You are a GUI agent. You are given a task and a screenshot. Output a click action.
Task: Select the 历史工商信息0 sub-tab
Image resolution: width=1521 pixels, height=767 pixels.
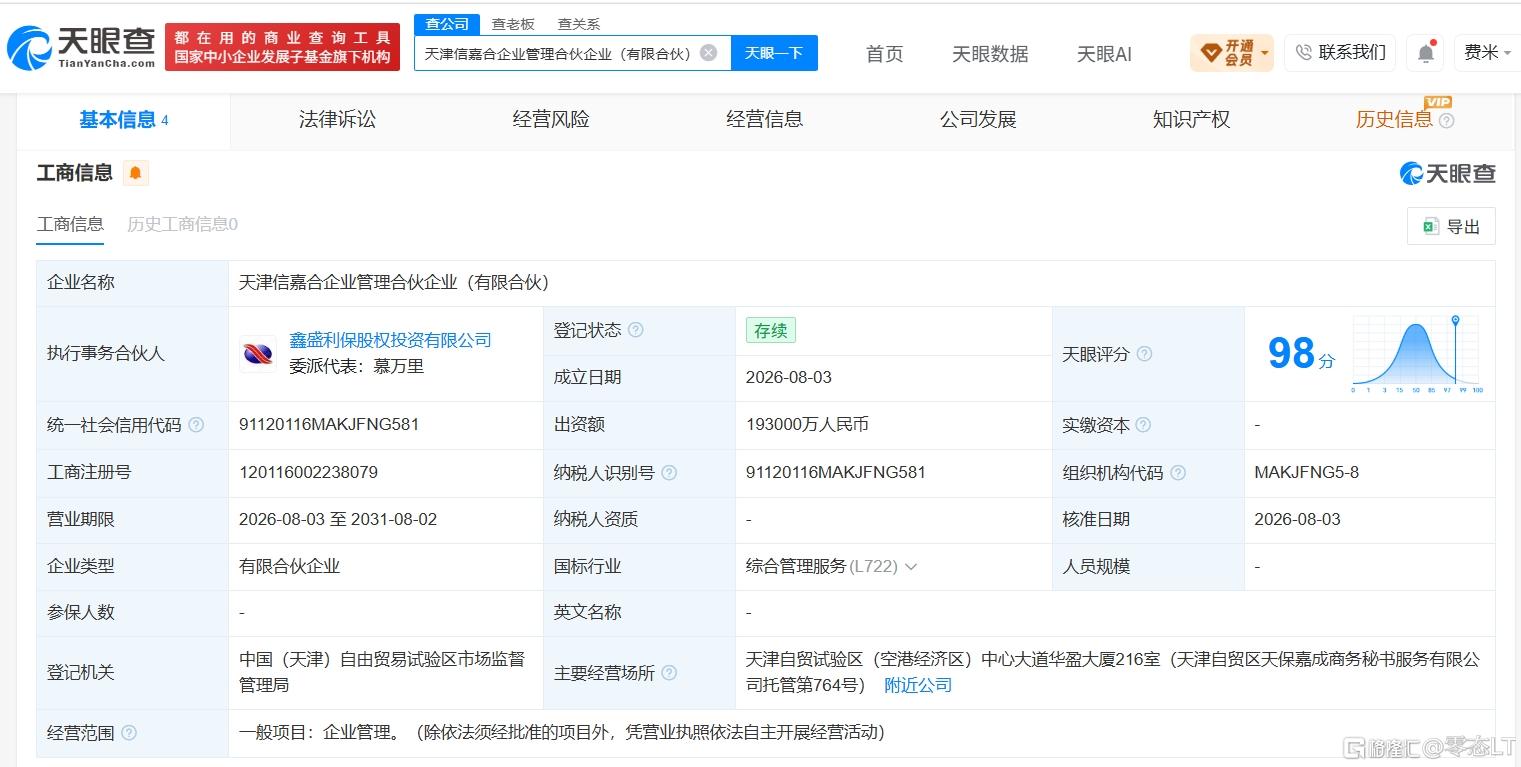click(182, 225)
